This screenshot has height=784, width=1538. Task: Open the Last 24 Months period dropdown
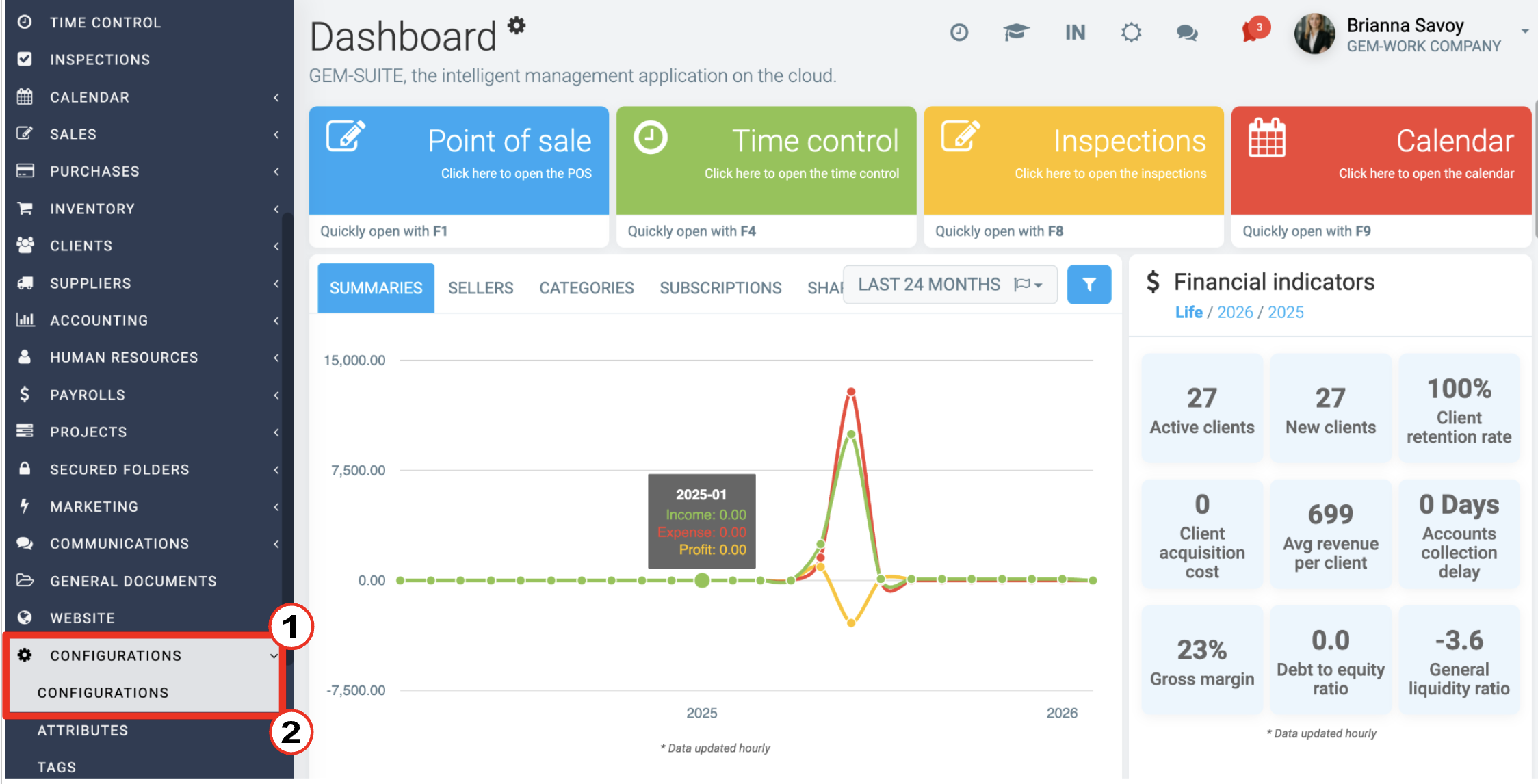[950, 285]
